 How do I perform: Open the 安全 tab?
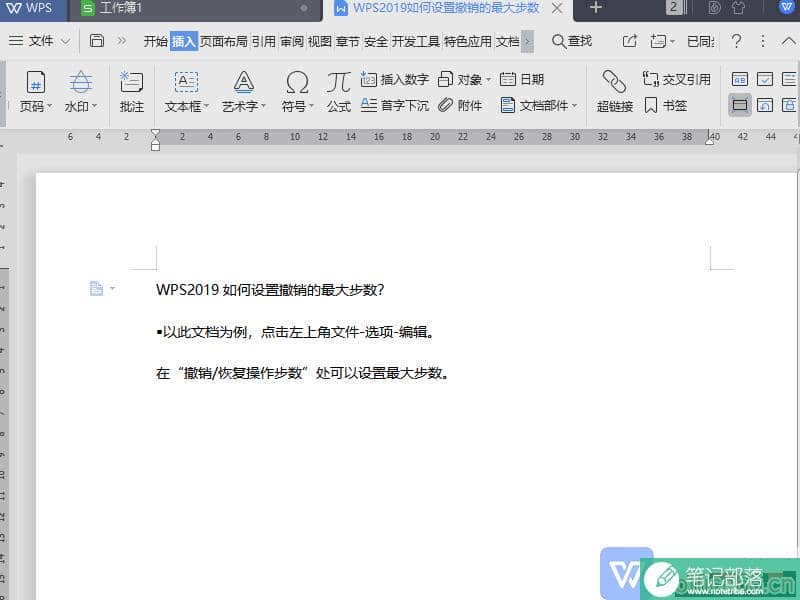[x=376, y=41]
